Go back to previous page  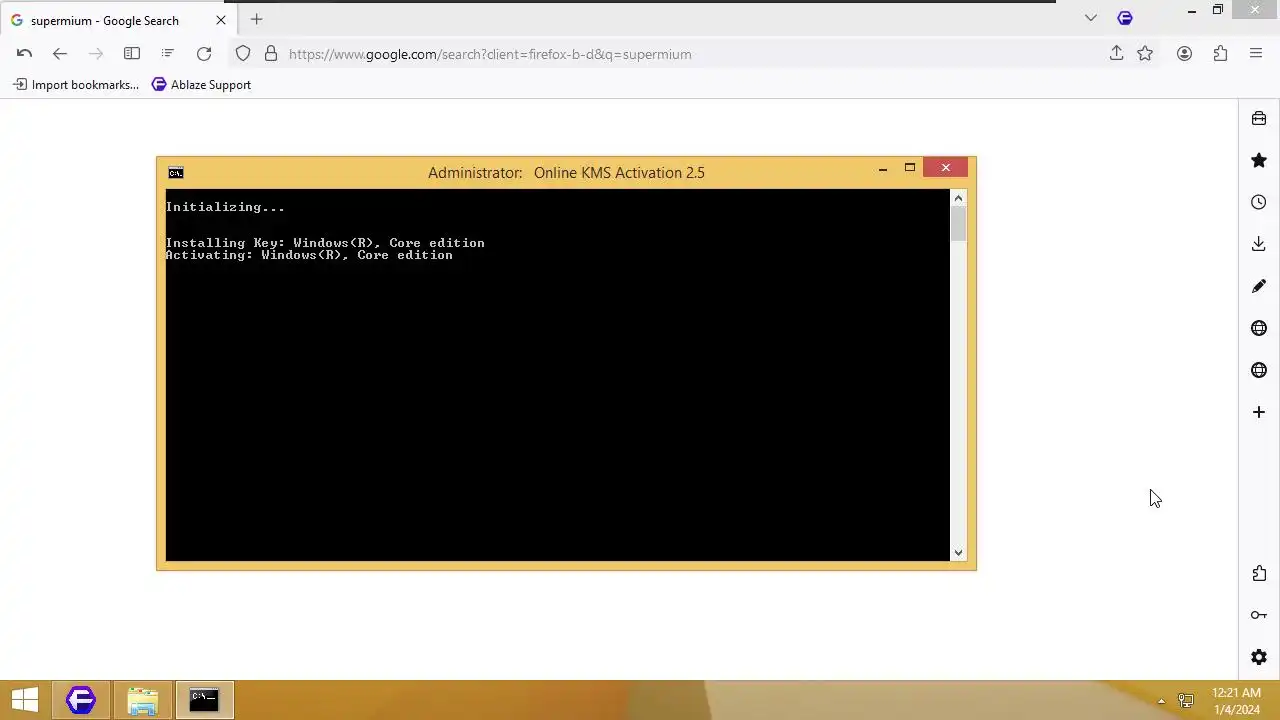[60, 54]
